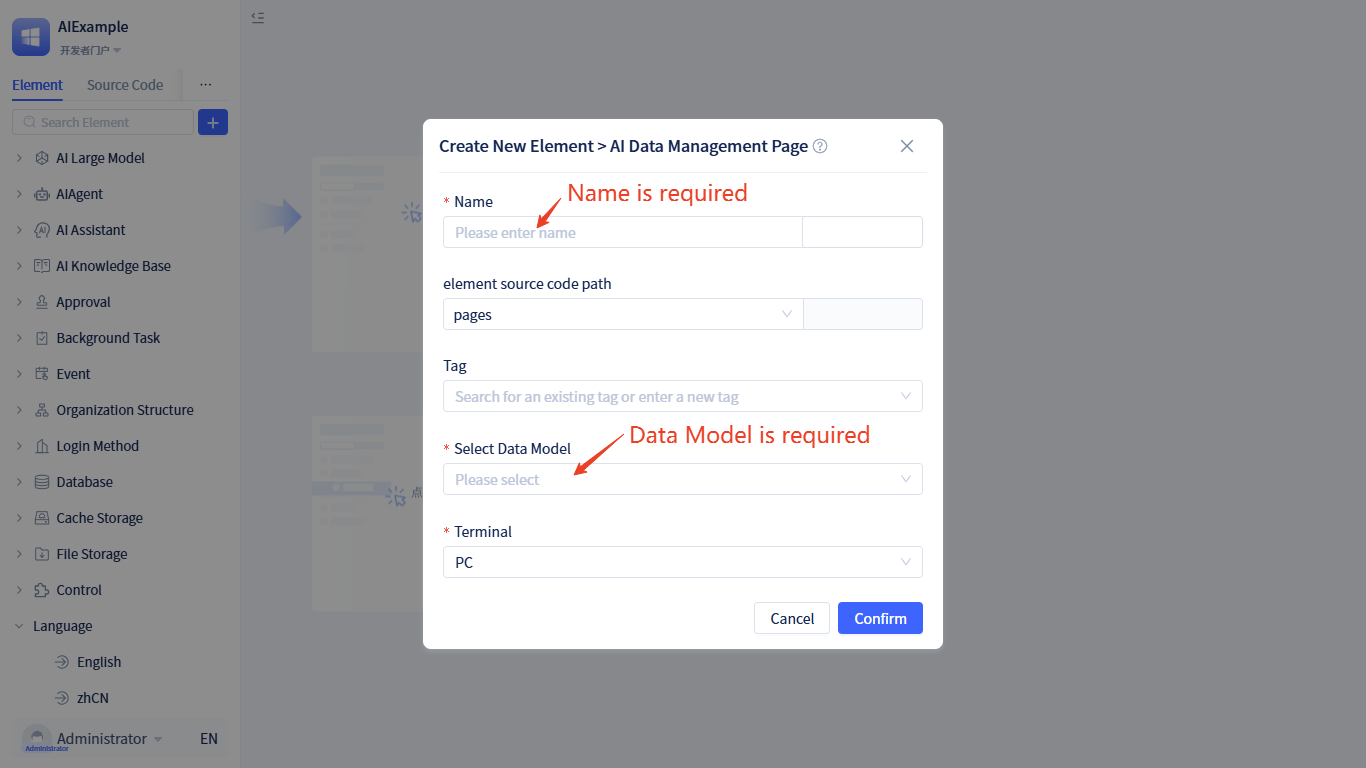
Task: Switch language via the EN button
Action: coord(209,739)
